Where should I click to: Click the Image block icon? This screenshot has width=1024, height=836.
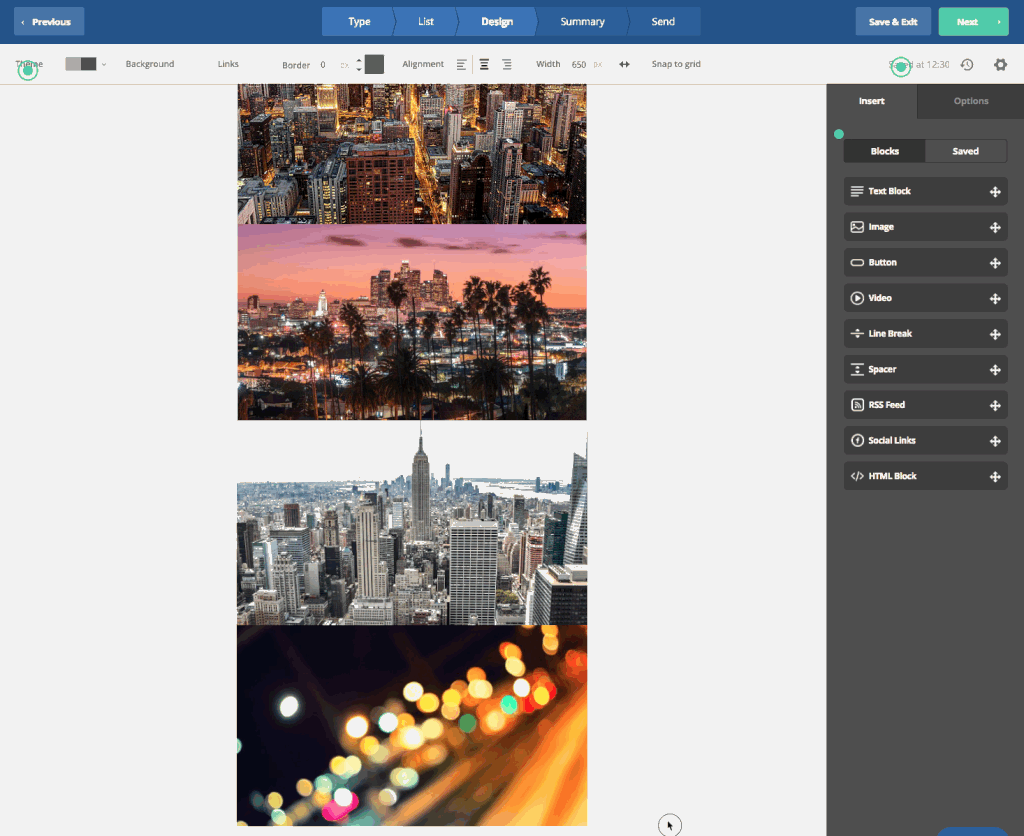pos(857,227)
